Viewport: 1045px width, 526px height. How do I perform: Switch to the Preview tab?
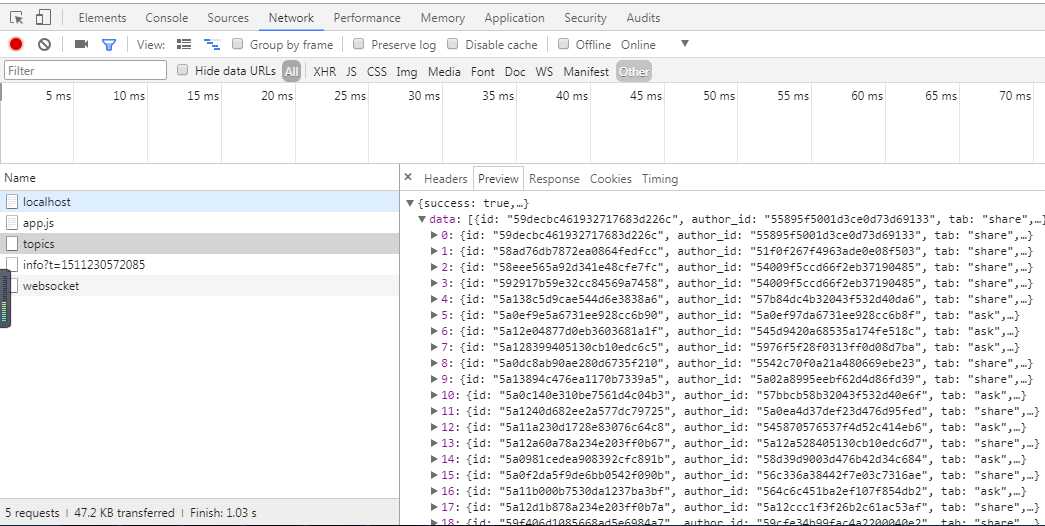[x=499, y=179]
